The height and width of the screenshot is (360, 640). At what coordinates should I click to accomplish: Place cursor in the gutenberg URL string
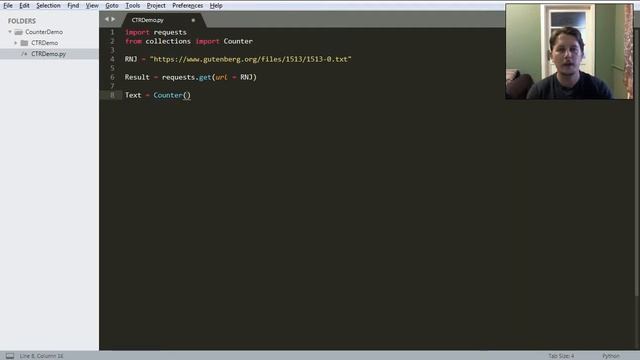[250, 59]
